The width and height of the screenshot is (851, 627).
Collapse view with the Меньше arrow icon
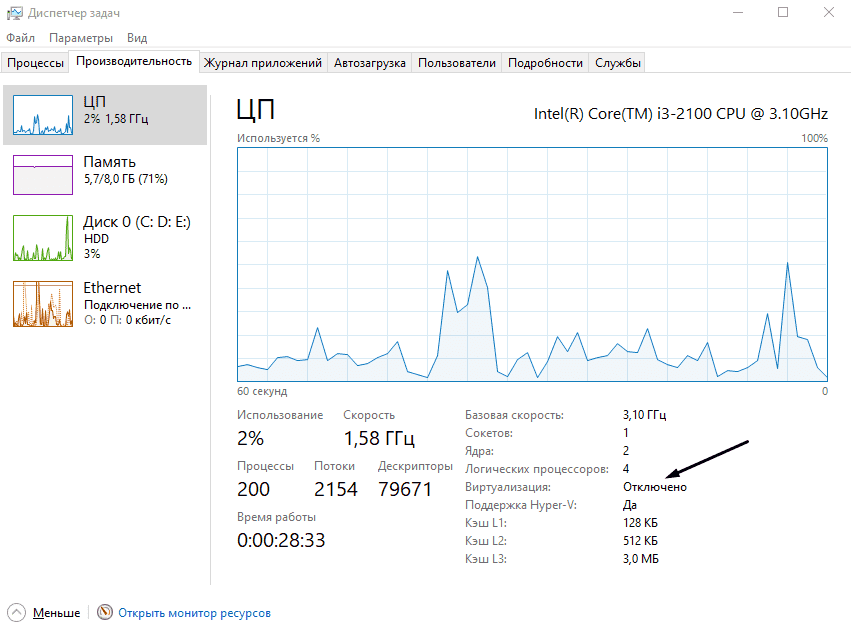17,612
